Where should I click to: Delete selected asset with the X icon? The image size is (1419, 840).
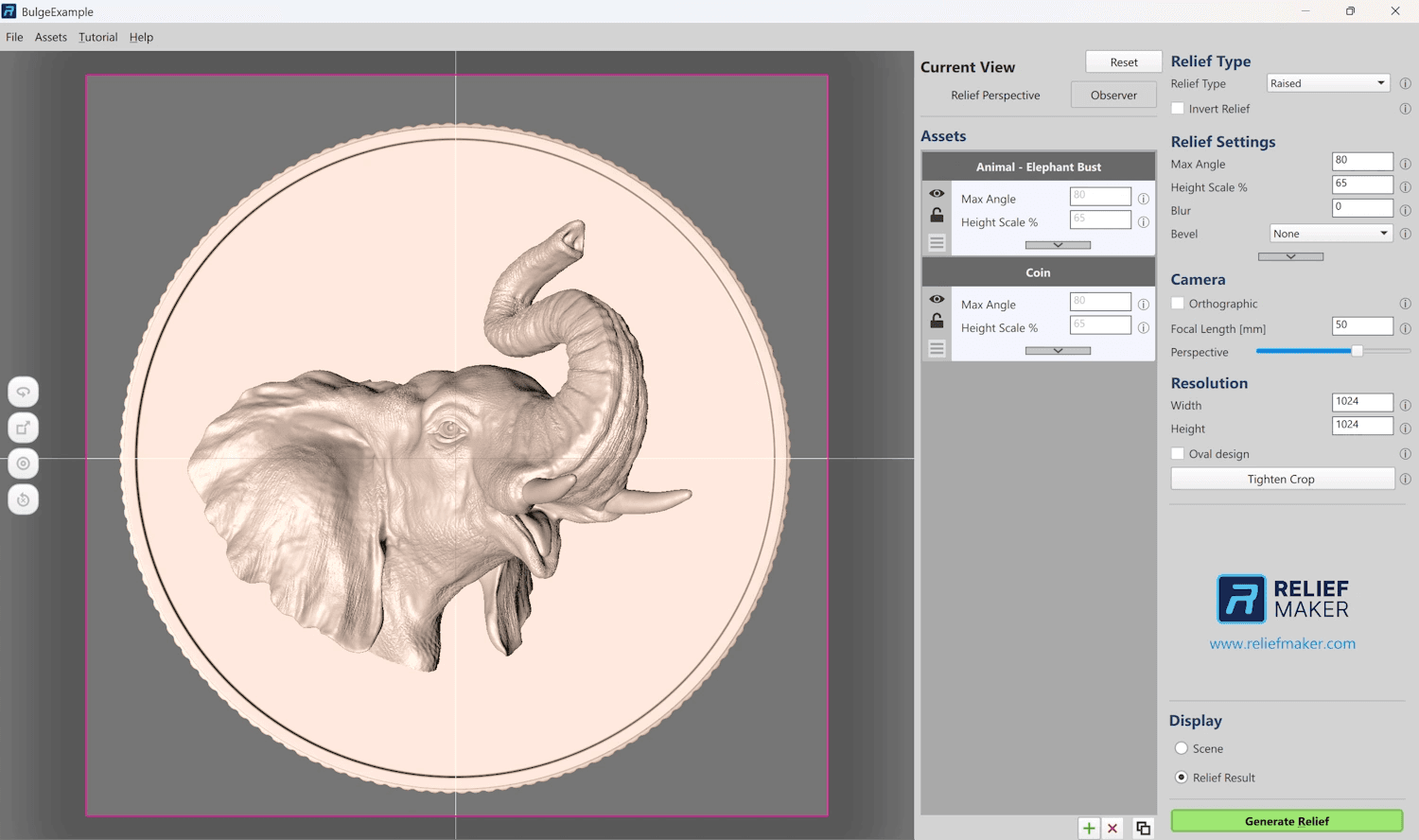point(1112,829)
